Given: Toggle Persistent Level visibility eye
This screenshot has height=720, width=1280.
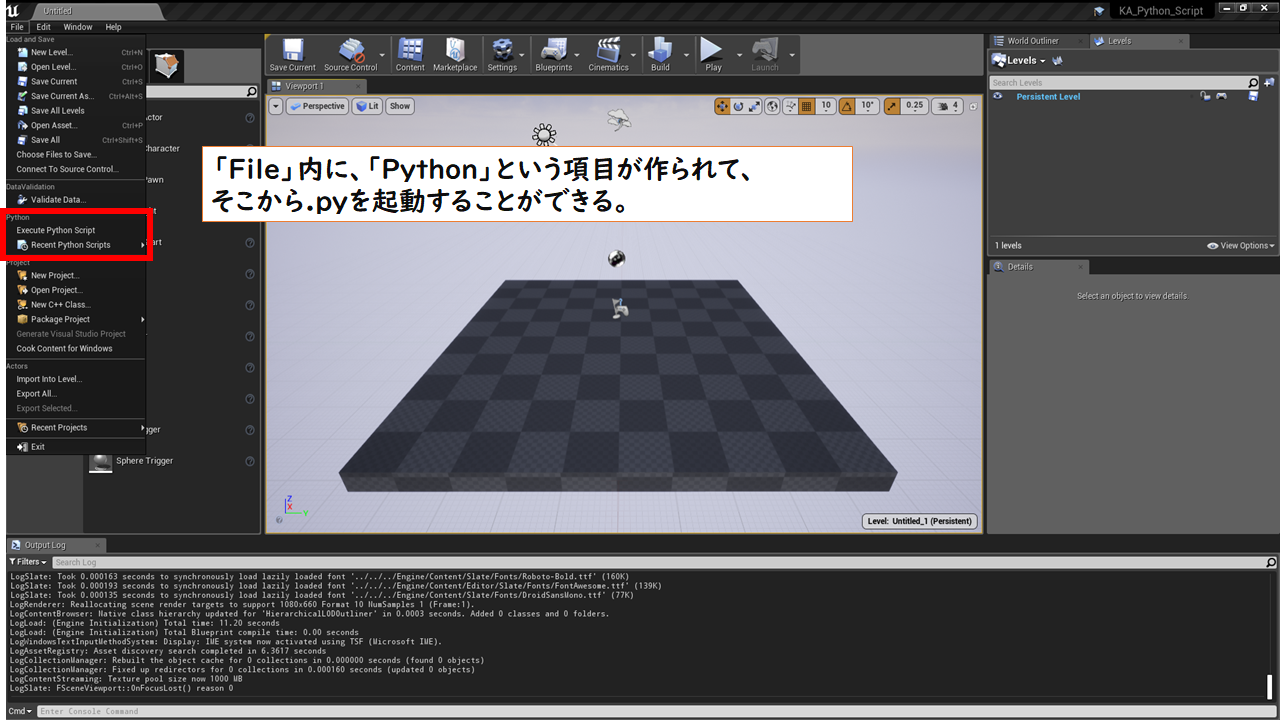Looking at the screenshot, I should pyautogui.click(x=998, y=96).
